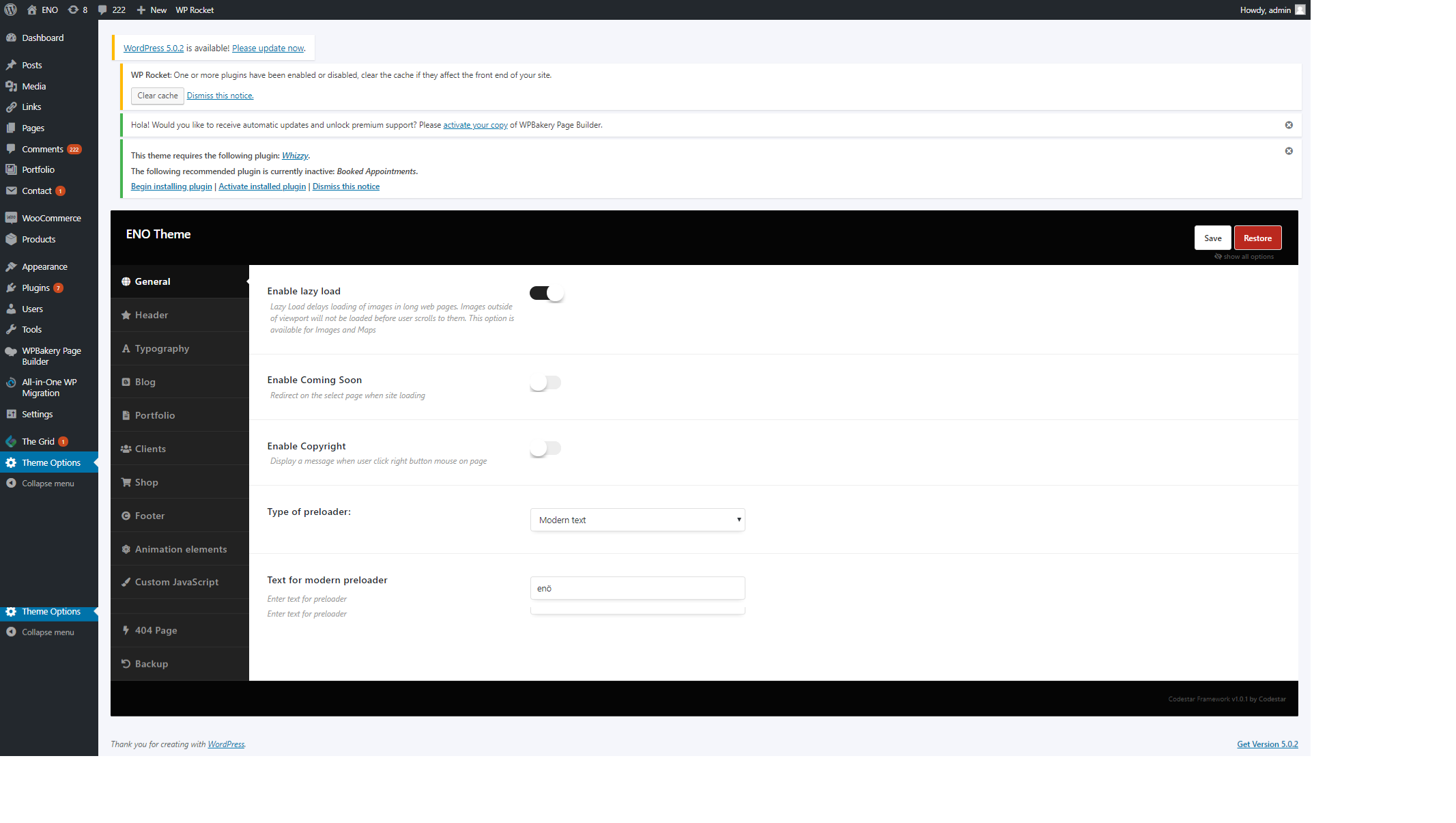Click the WordPress logo in admin bar
Image resolution: width=1456 pixels, height=823 pixels.
click(11, 10)
